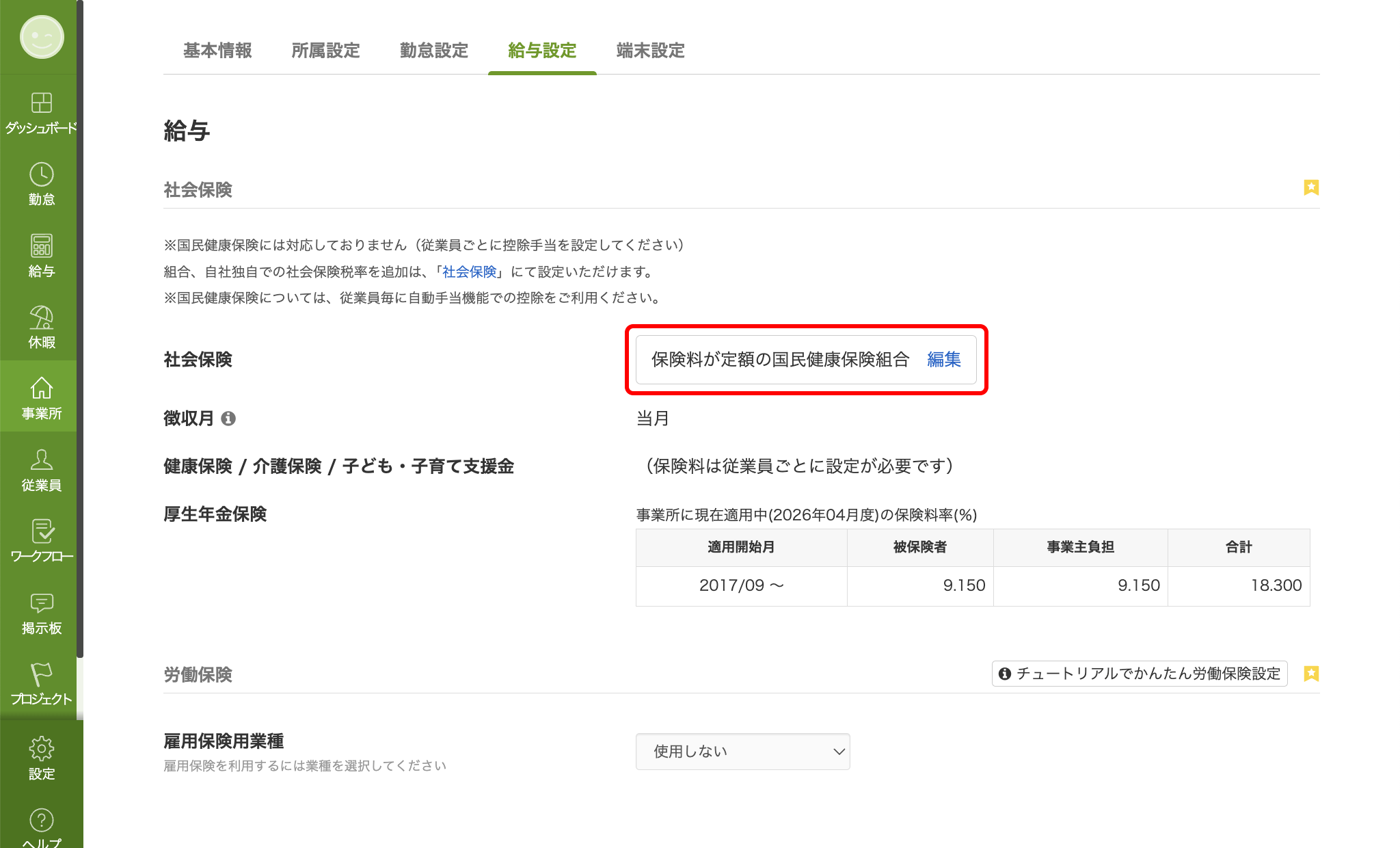Click the ヘルプ question mark icon
Viewport: 1400px width, 848px height.
[41, 820]
